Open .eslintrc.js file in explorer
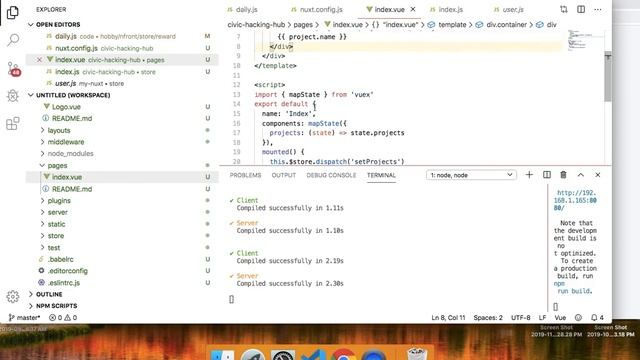 tap(64, 282)
